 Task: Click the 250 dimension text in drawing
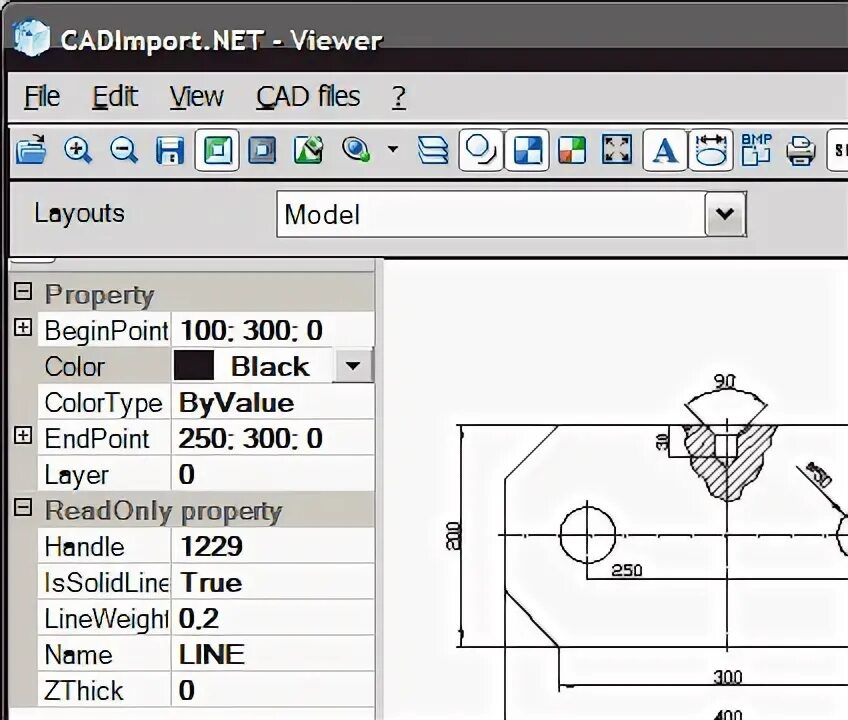[x=627, y=570]
